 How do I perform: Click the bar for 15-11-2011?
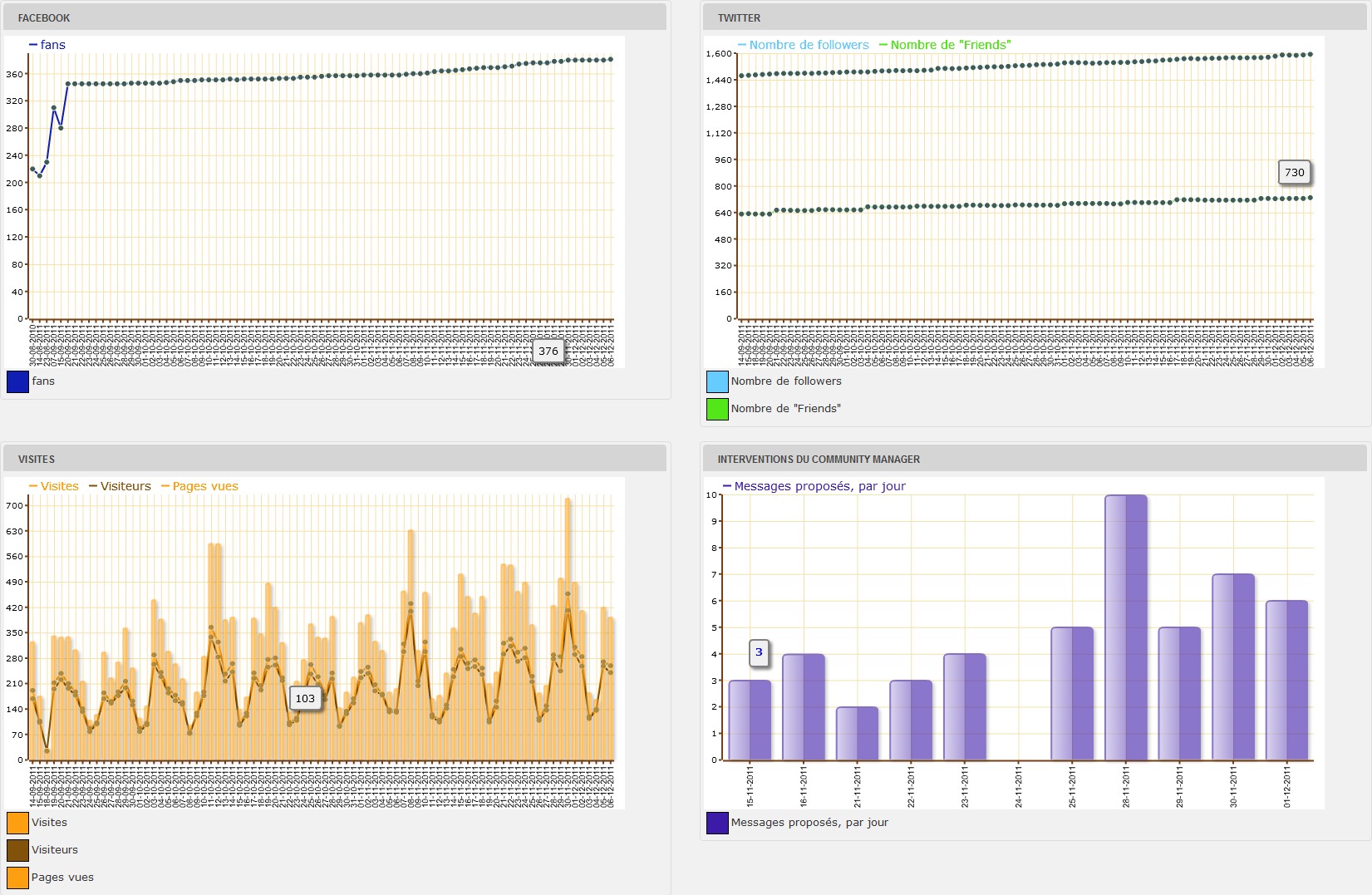tap(750, 720)
